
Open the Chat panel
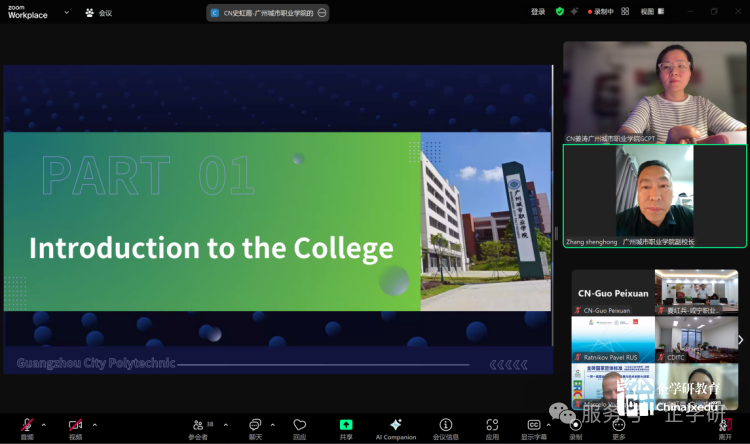coord(255,427)
